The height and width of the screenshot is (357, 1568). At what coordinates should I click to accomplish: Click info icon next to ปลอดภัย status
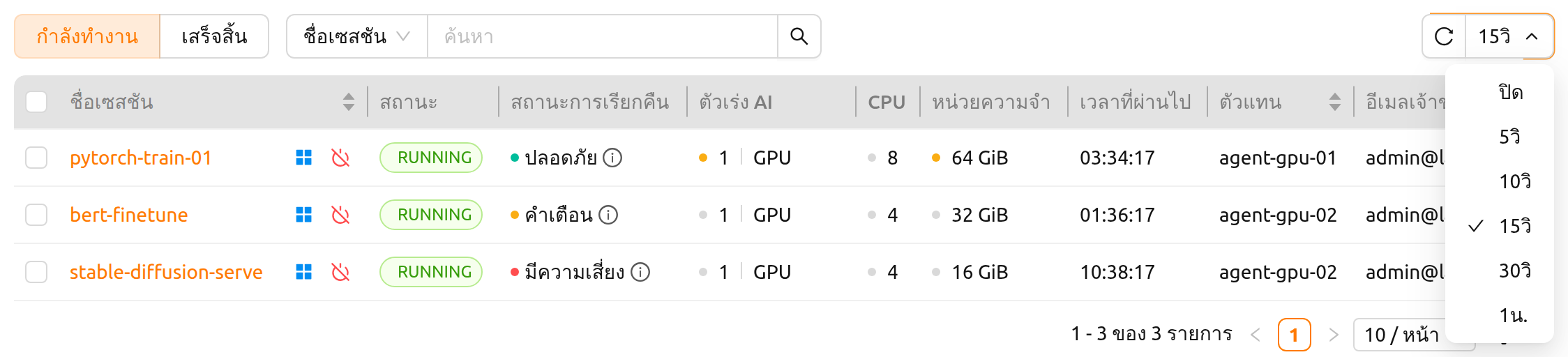point(612,158)
